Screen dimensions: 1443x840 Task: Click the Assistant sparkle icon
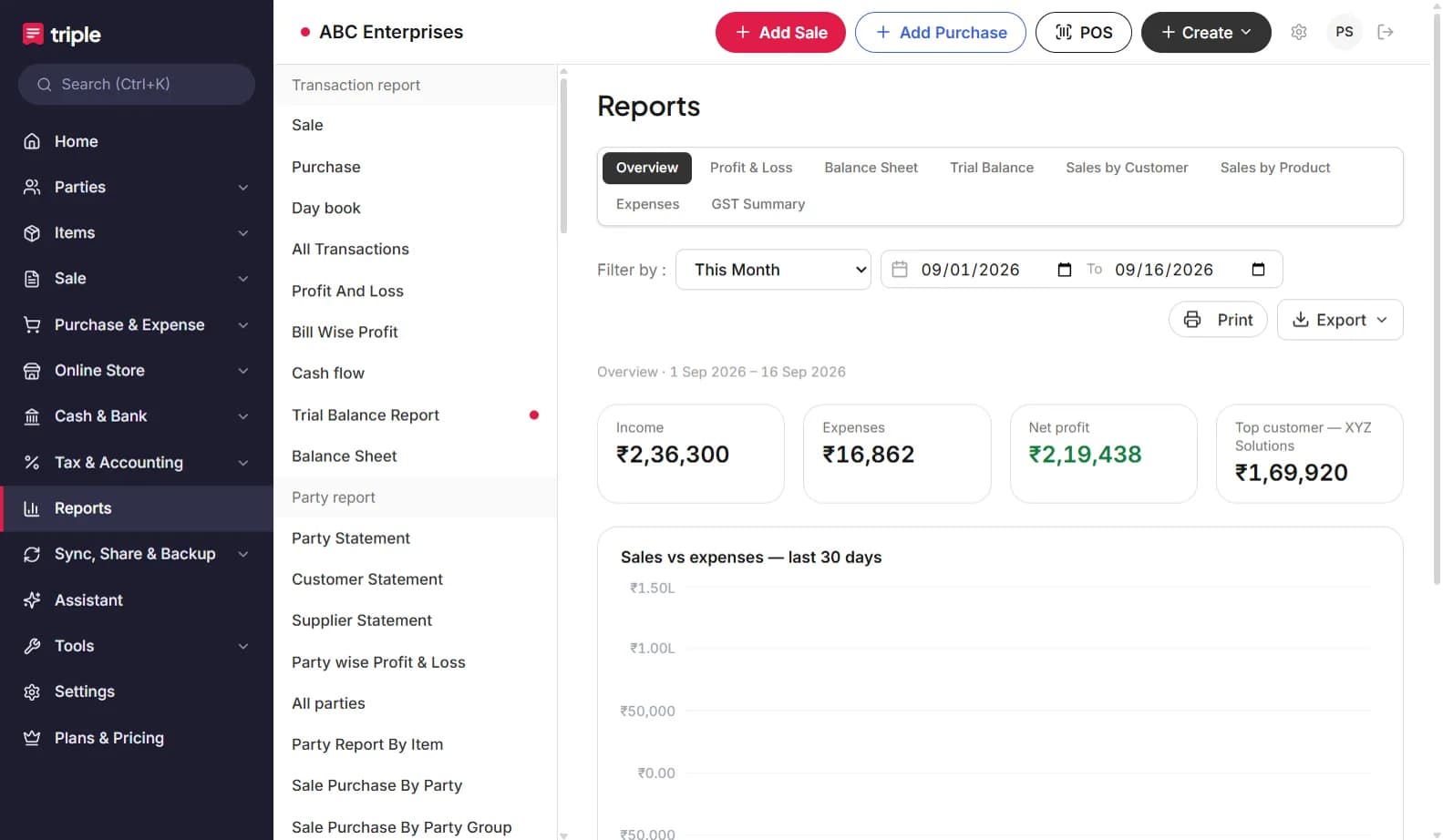pos(32,599)
